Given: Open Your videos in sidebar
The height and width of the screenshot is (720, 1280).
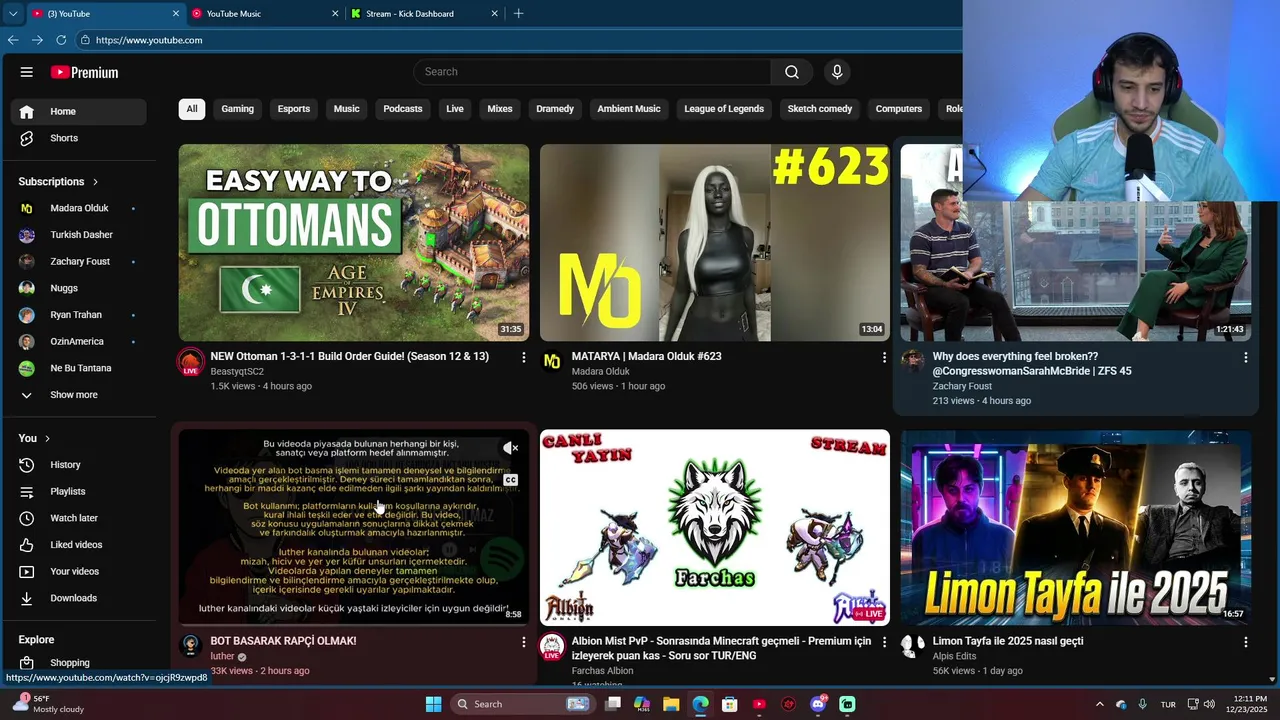Looking at the screenshot, I should point(78,572).
